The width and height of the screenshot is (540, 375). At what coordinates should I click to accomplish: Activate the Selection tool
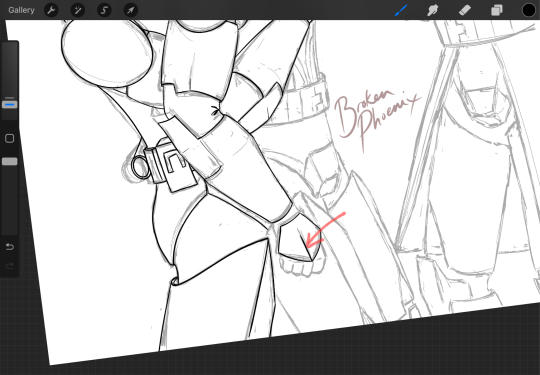coord(104,10)
